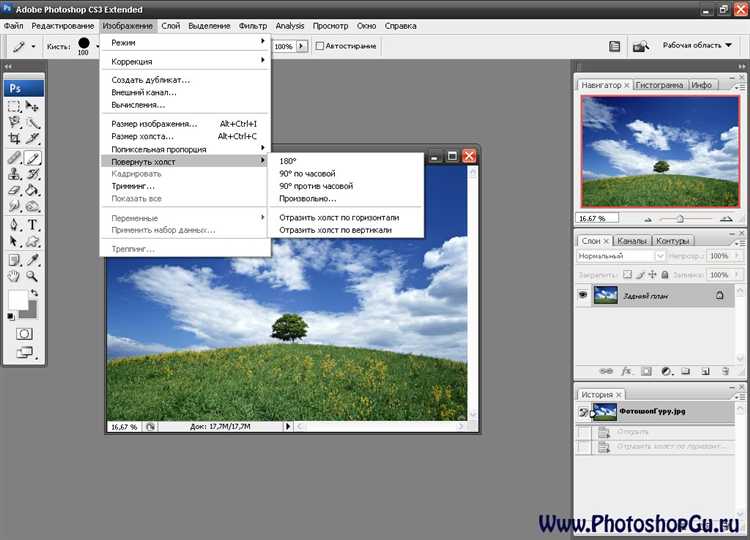Click the delete layer trash icon
Image resolution: width=750 pixels, height=540 pixels.
click(x=723, y=371)
